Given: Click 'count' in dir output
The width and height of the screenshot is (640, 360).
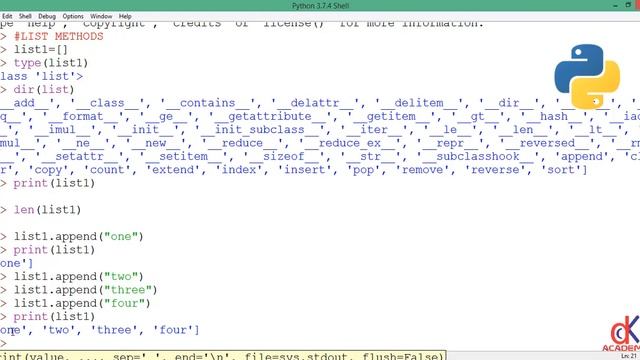Looking at the screenshot, I should pos(107,170).
